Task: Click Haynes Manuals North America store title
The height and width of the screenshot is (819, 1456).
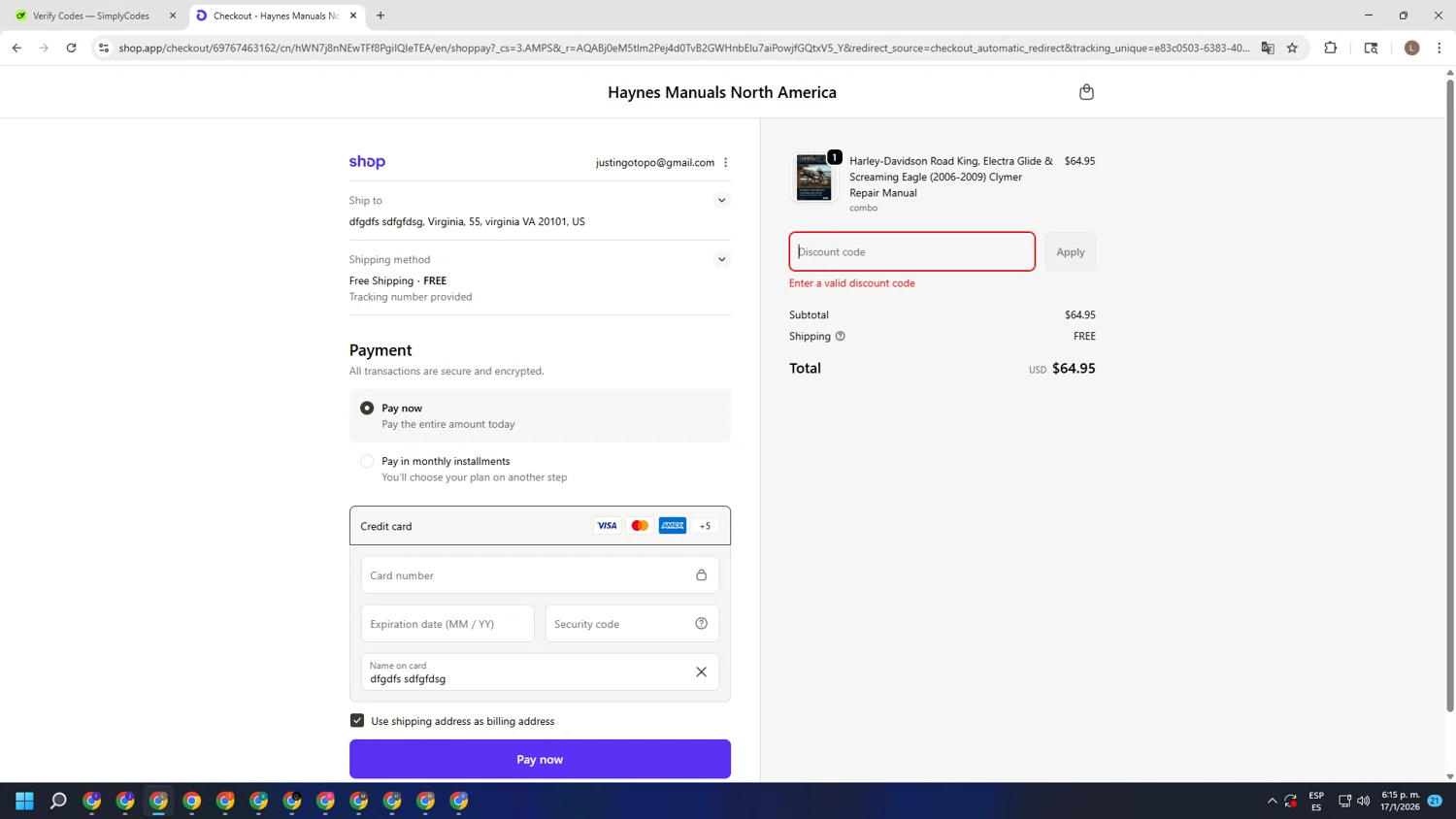Action: click(x=722, y=92)
